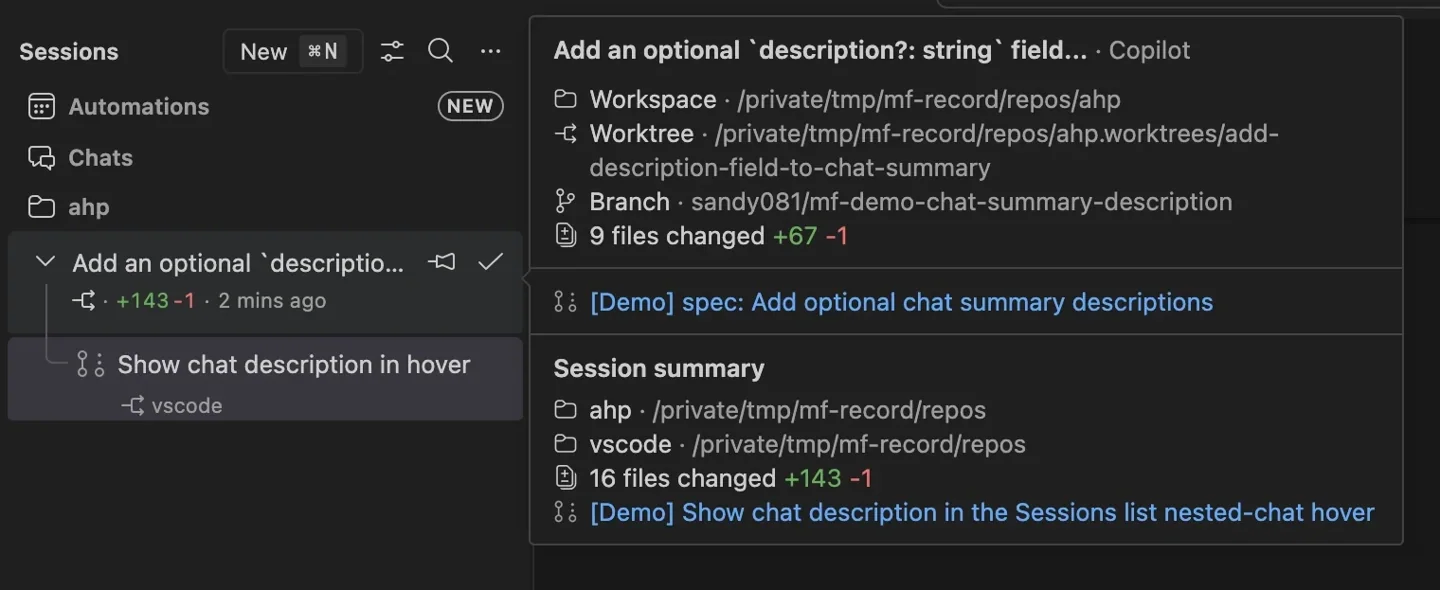The width and height of the screenshot is (1440, 590).
Task: Click the worktree icon next to vscode
Action: click(x=132, y=405)
